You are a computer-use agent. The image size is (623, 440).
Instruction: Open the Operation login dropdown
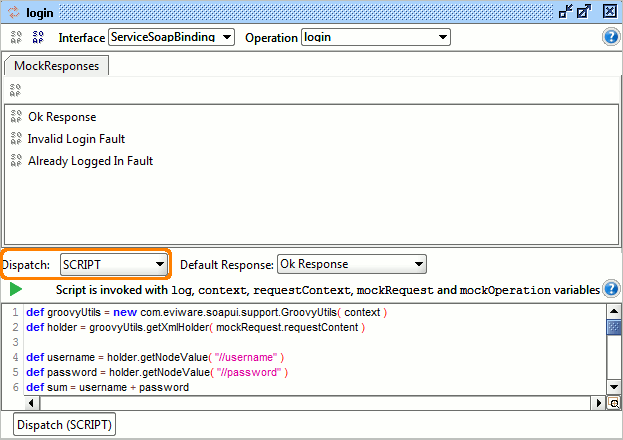click(x=376, y=37)
